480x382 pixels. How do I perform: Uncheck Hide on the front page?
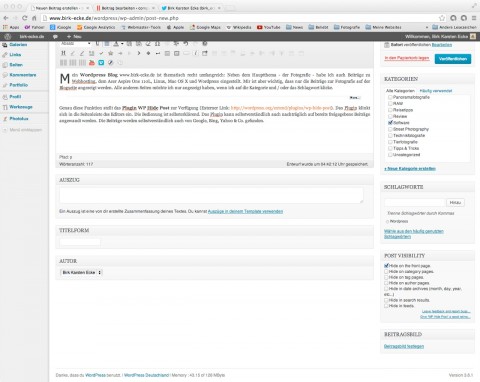click(386, 266)
